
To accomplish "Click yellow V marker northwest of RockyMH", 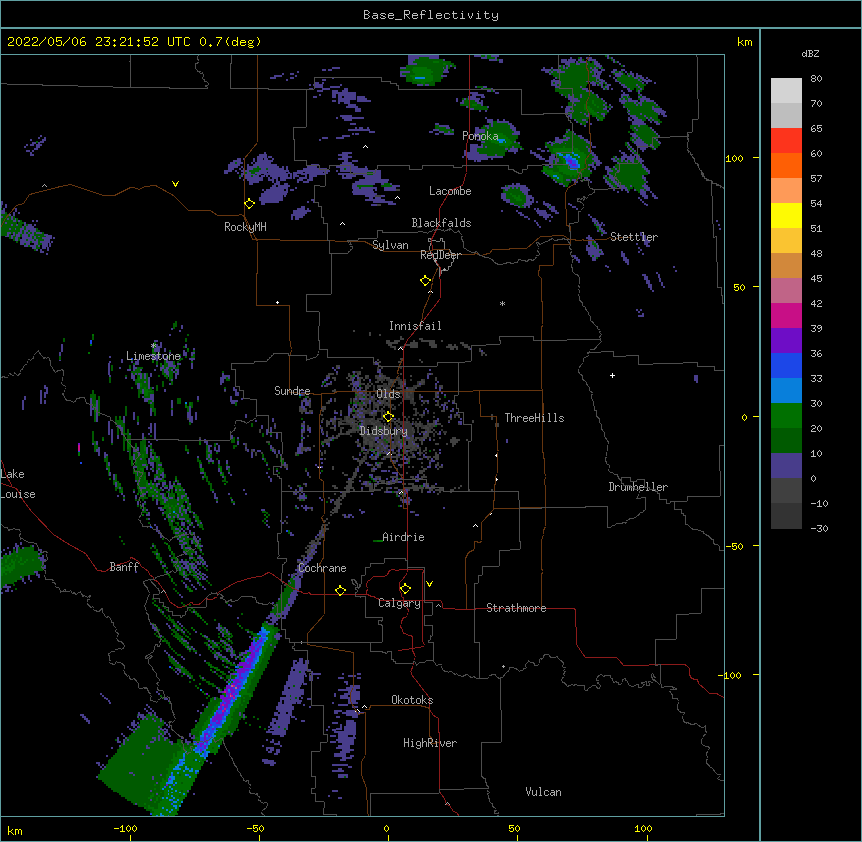I will click(x=175, y=184).
